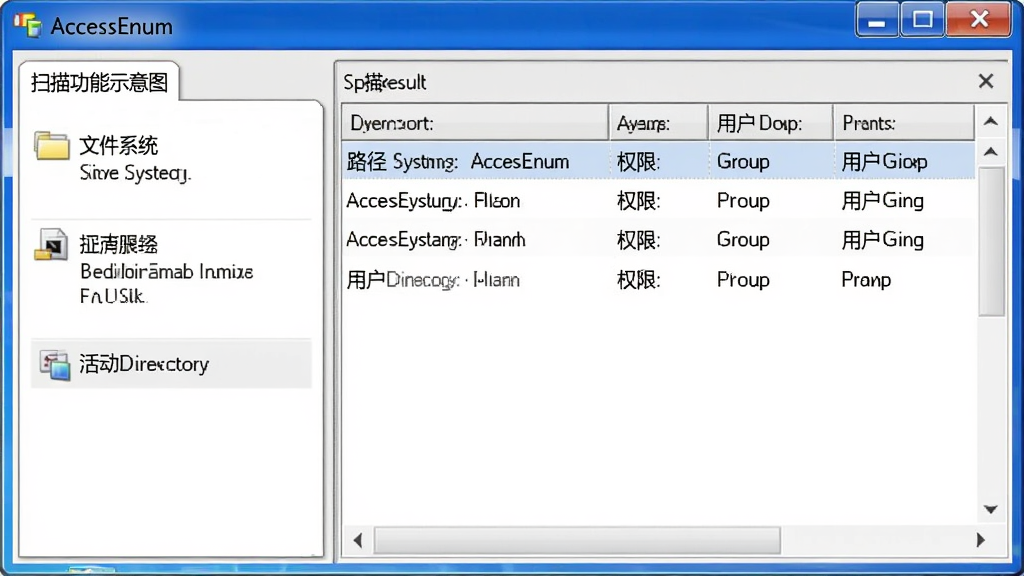Click 权限: in the Pranp row
Viewport: 1024px width, 576px height.
pos(639,280)
